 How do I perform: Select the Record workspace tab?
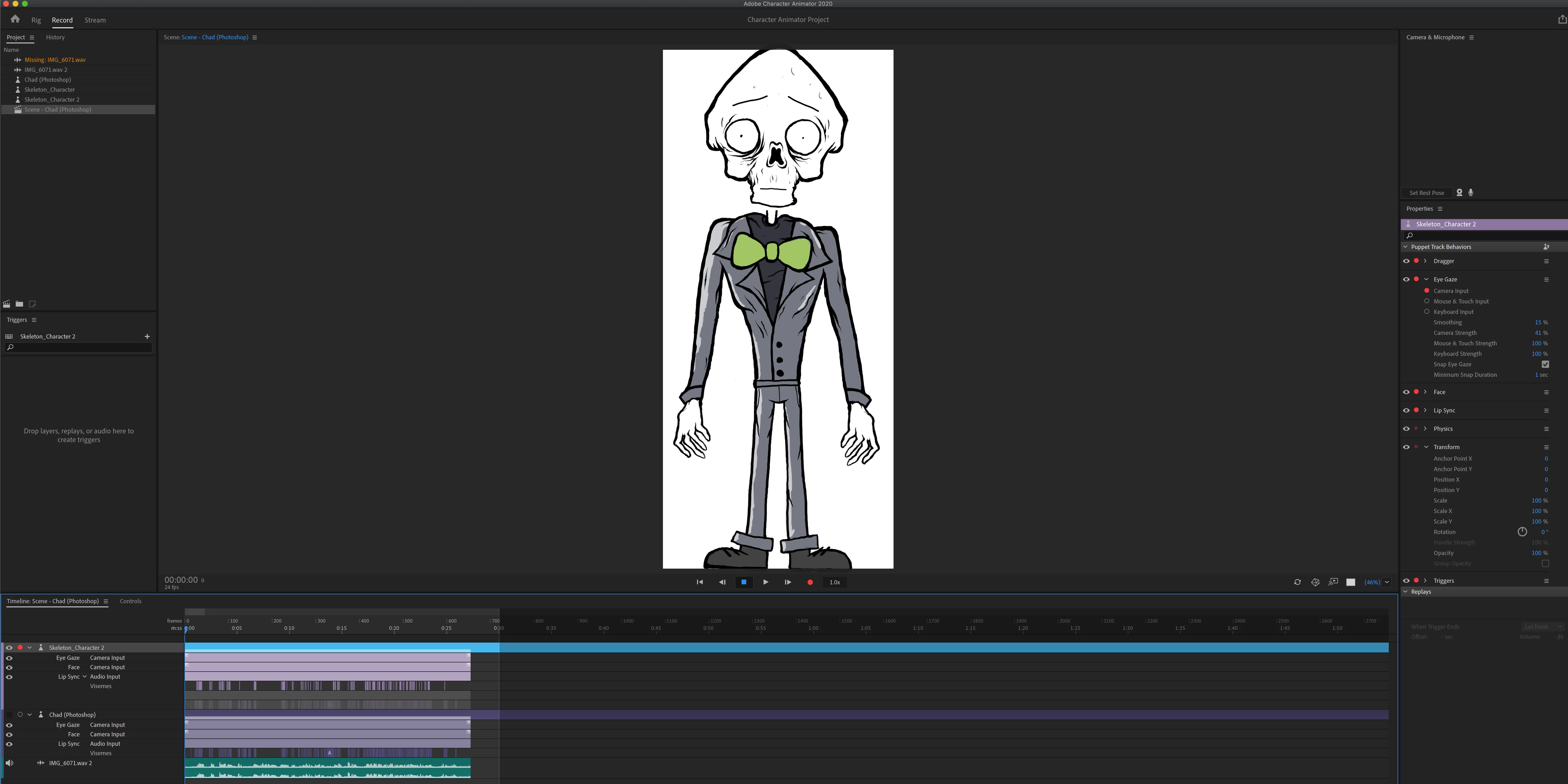62,20
